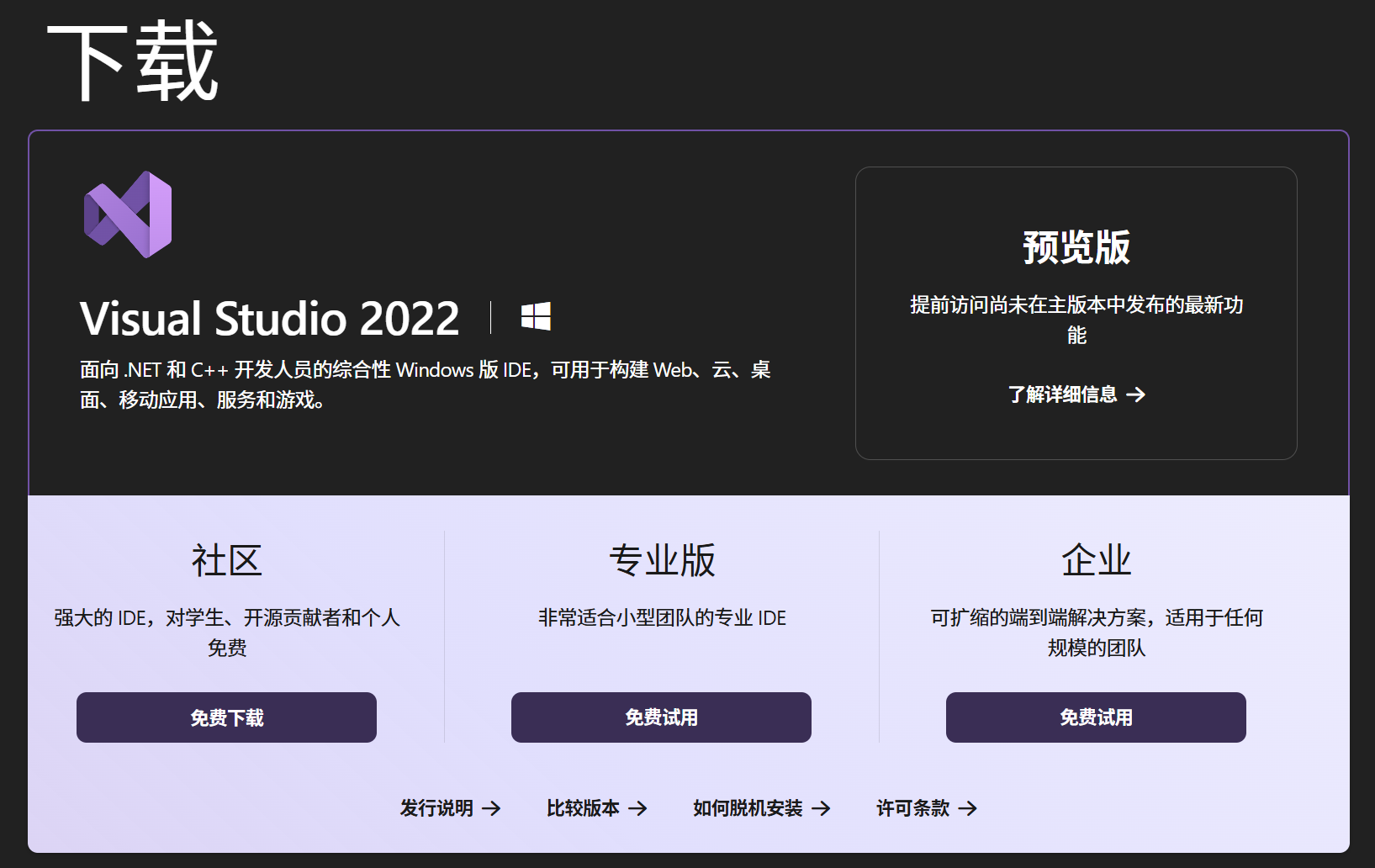This screenshot has width=1375, height=868.
Task: Open the 许可条款 link
Action: tap(913, 808)
